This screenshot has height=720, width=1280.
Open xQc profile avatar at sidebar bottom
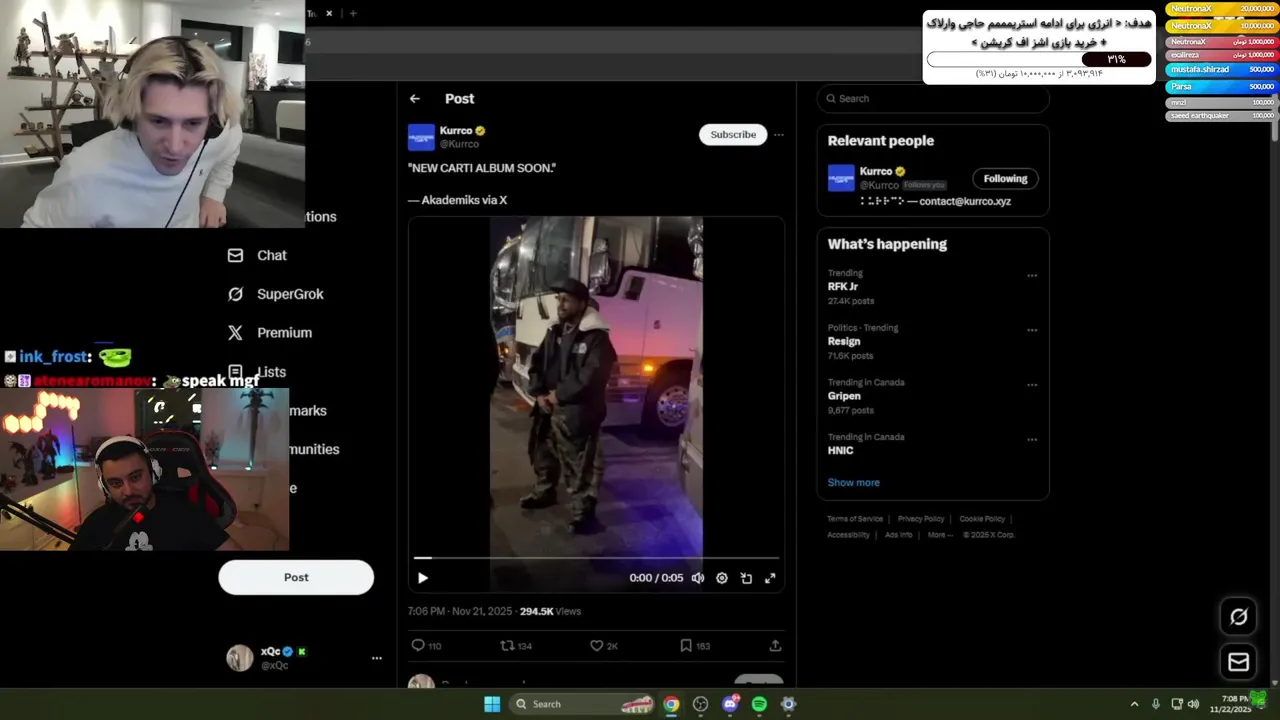click(x=240, y=657)
